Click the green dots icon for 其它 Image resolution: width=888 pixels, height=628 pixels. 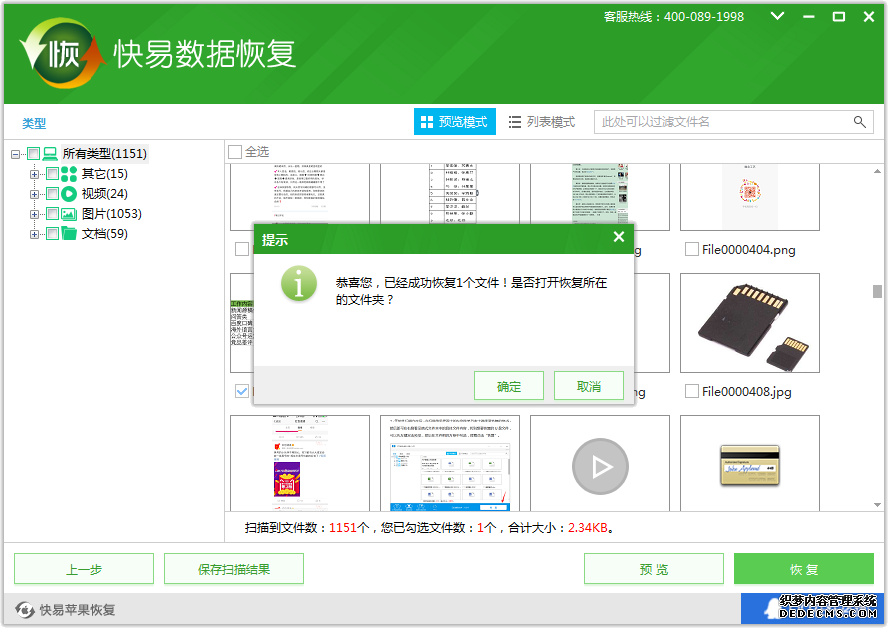pyautogui.click(x=69, y=174)
